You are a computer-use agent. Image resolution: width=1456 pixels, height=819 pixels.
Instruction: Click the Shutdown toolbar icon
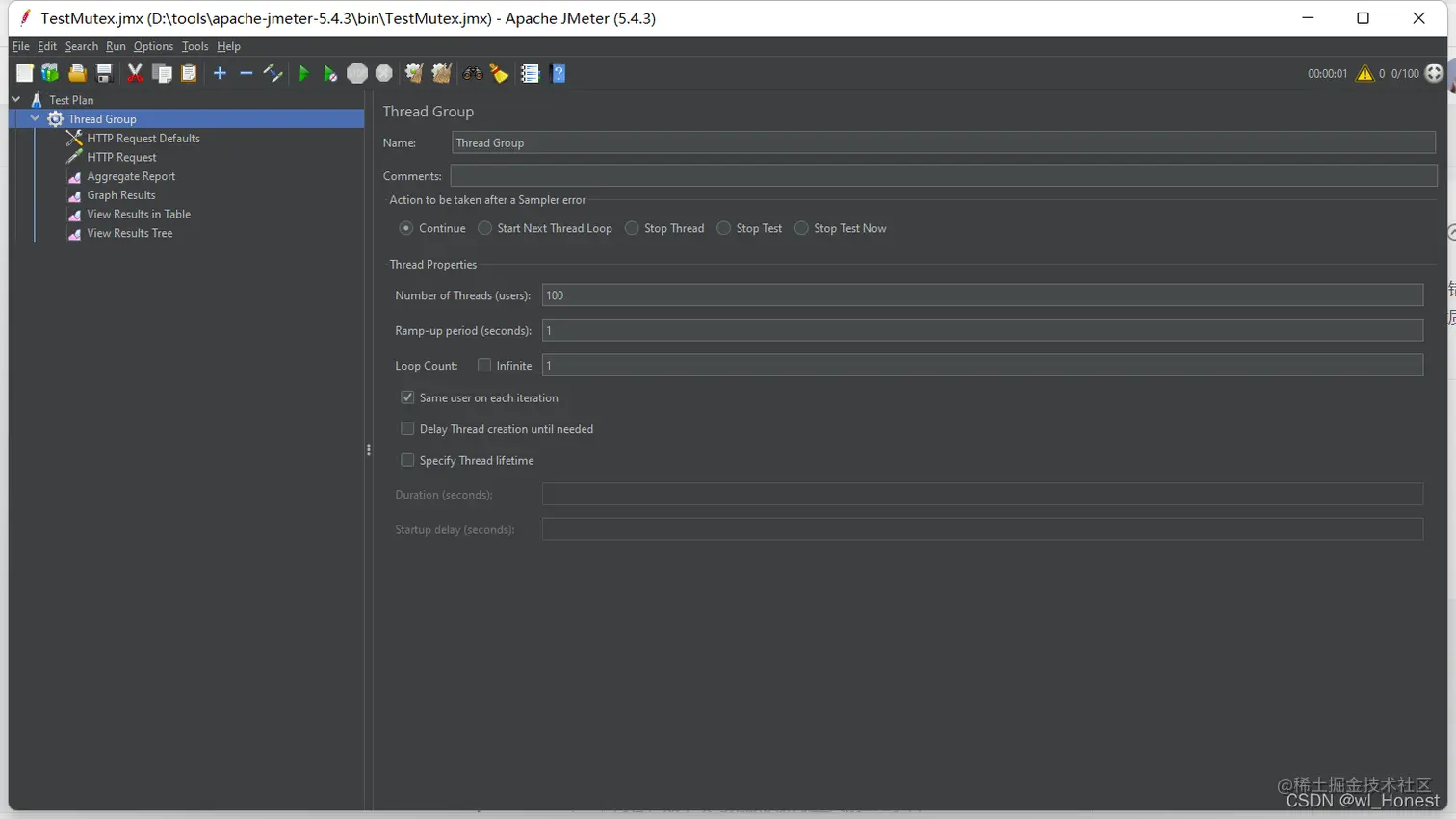tap(384, 73)
